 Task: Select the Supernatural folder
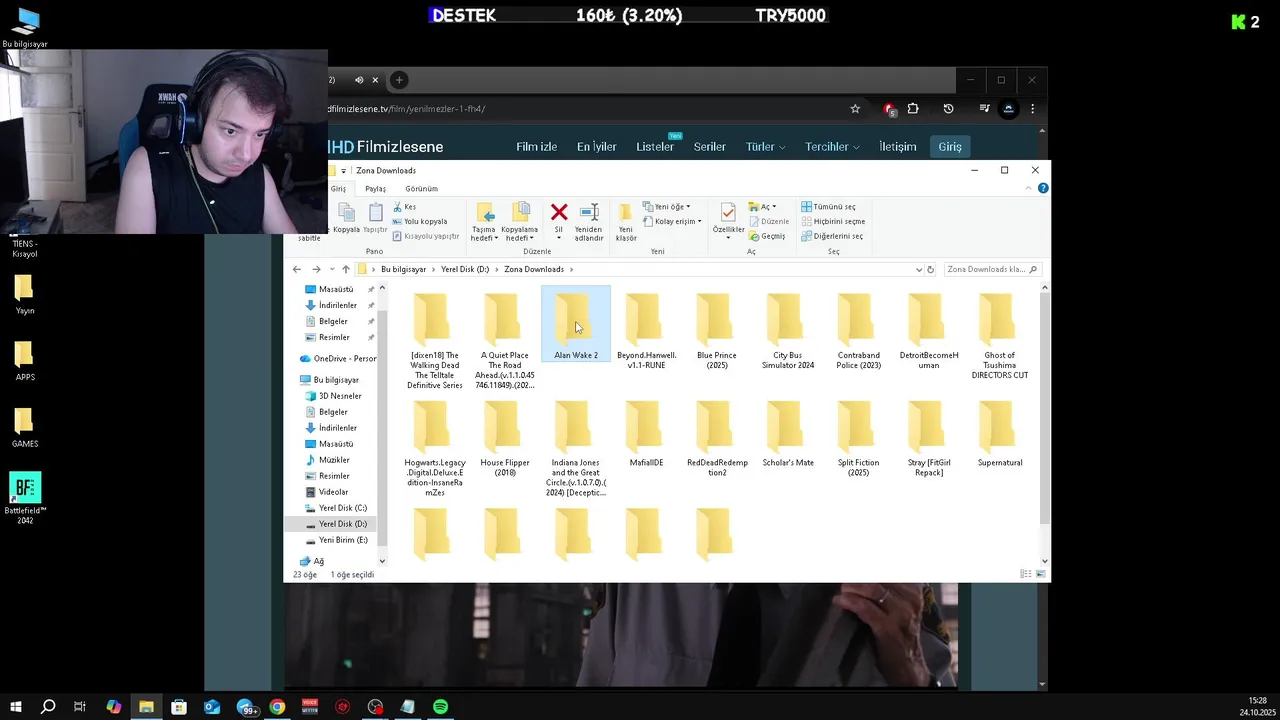(1000, 433)
